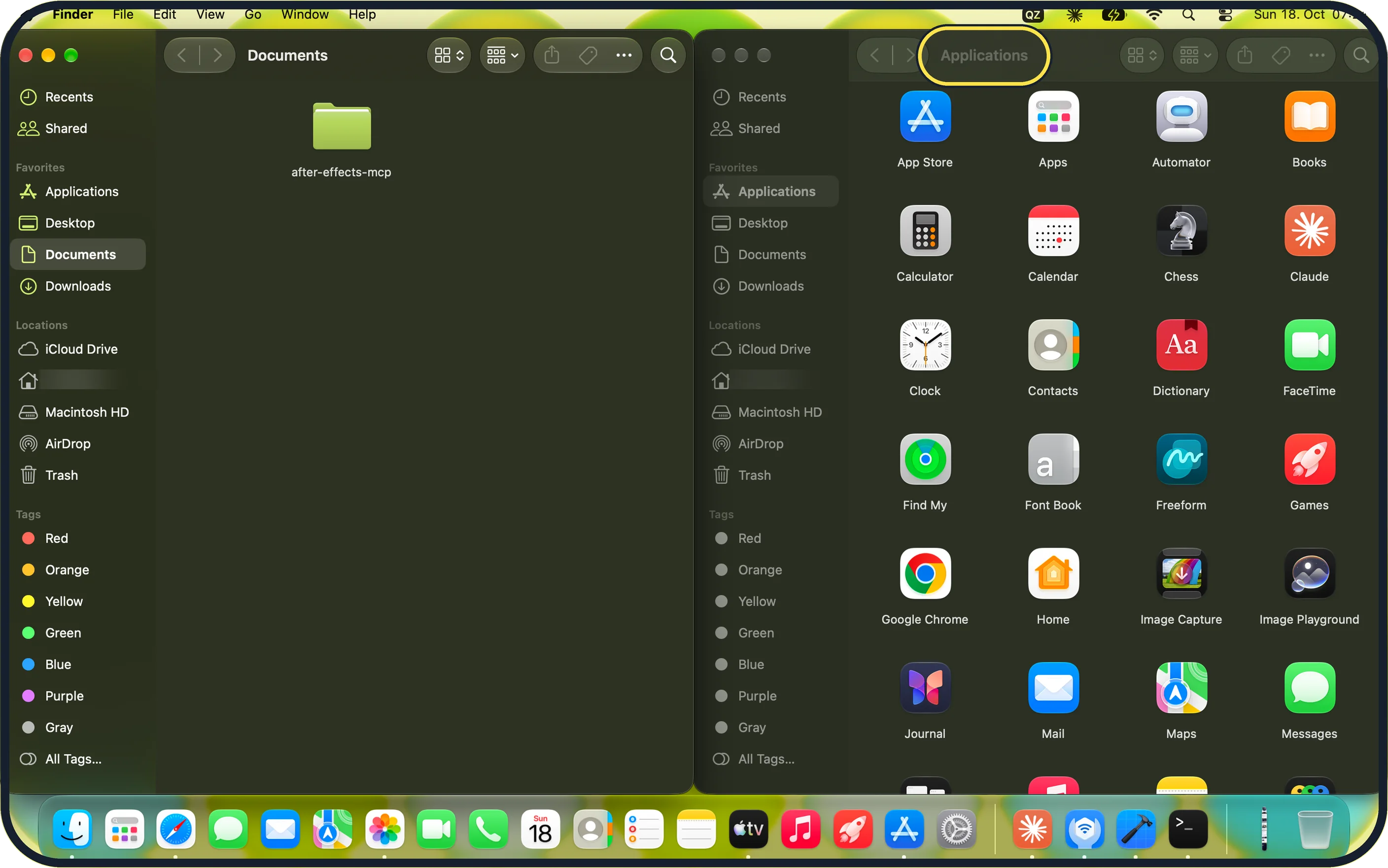Select AirDrop in the Documents window sidebar
The width and height of the screenshot is (1388, 868).
(x=77, y=444)
